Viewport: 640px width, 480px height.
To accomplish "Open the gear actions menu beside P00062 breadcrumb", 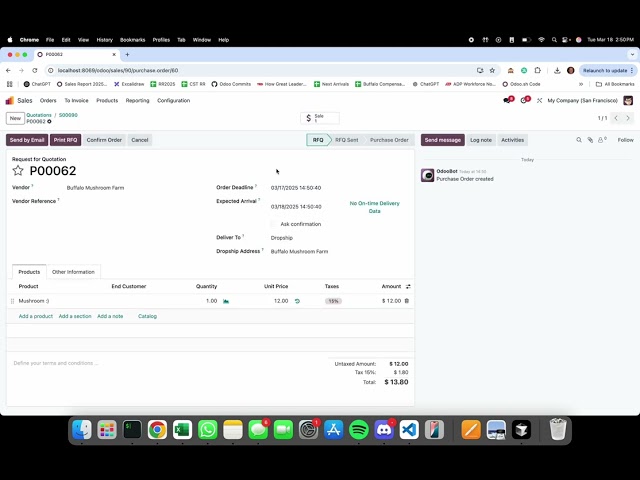I will 49,122.
